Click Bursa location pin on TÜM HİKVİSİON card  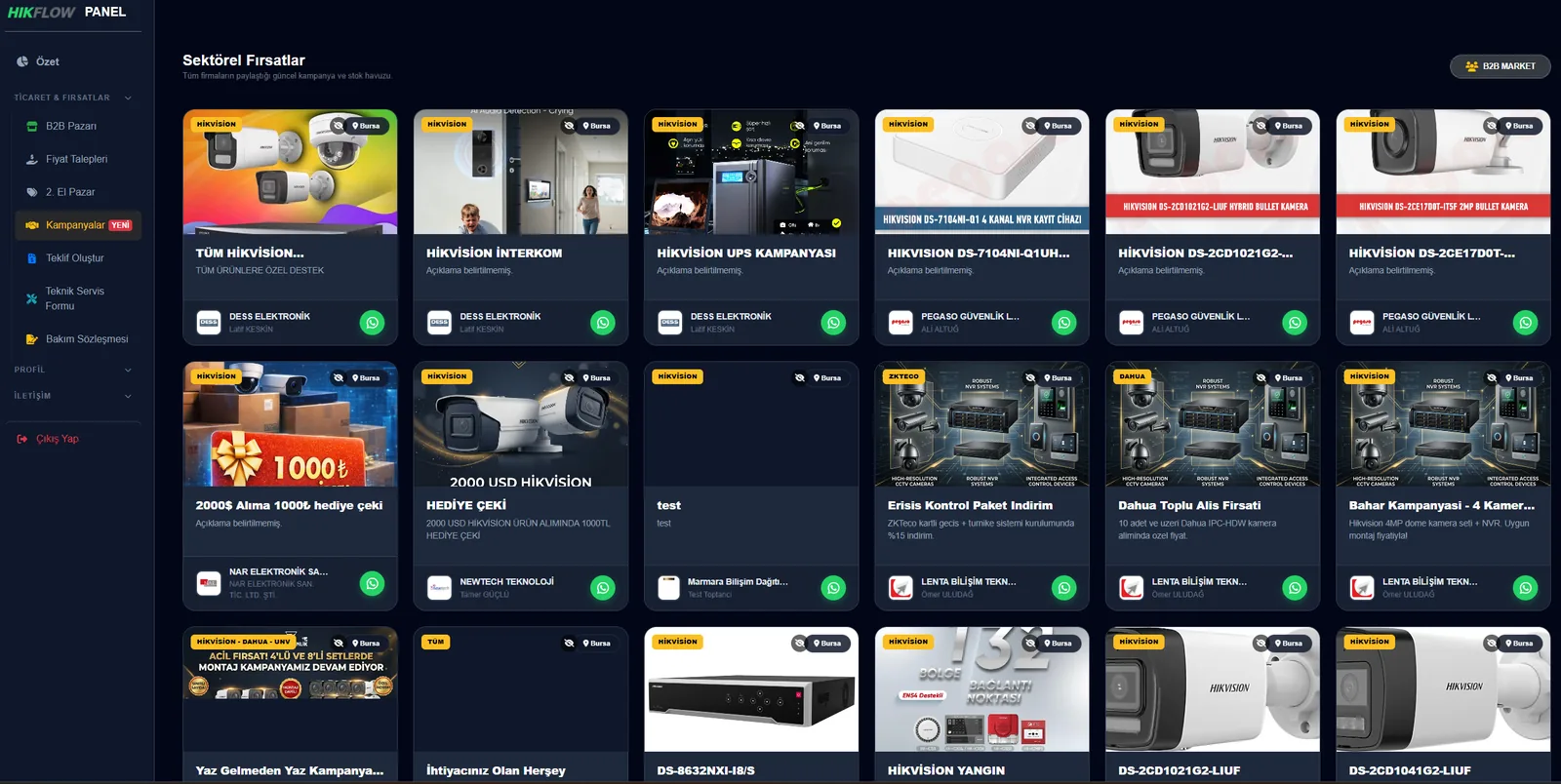[x=366, y=126]
